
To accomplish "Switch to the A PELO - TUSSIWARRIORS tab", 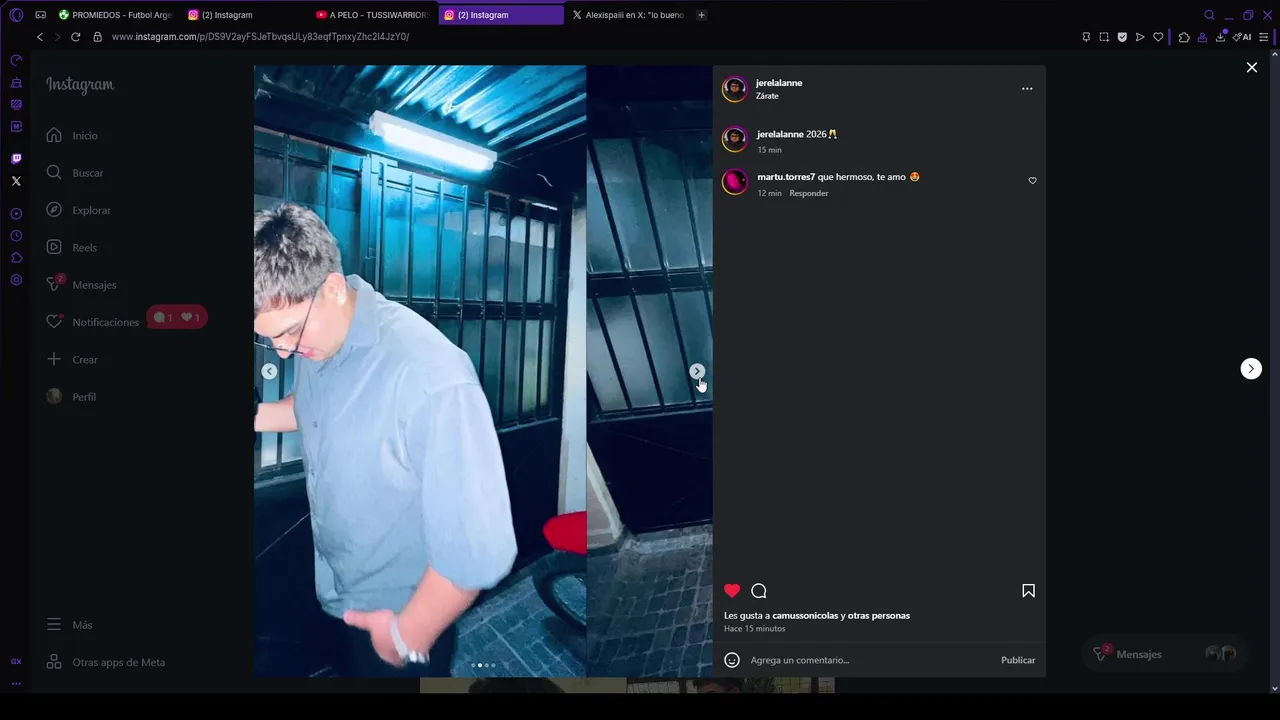I will tap(372, 15).
